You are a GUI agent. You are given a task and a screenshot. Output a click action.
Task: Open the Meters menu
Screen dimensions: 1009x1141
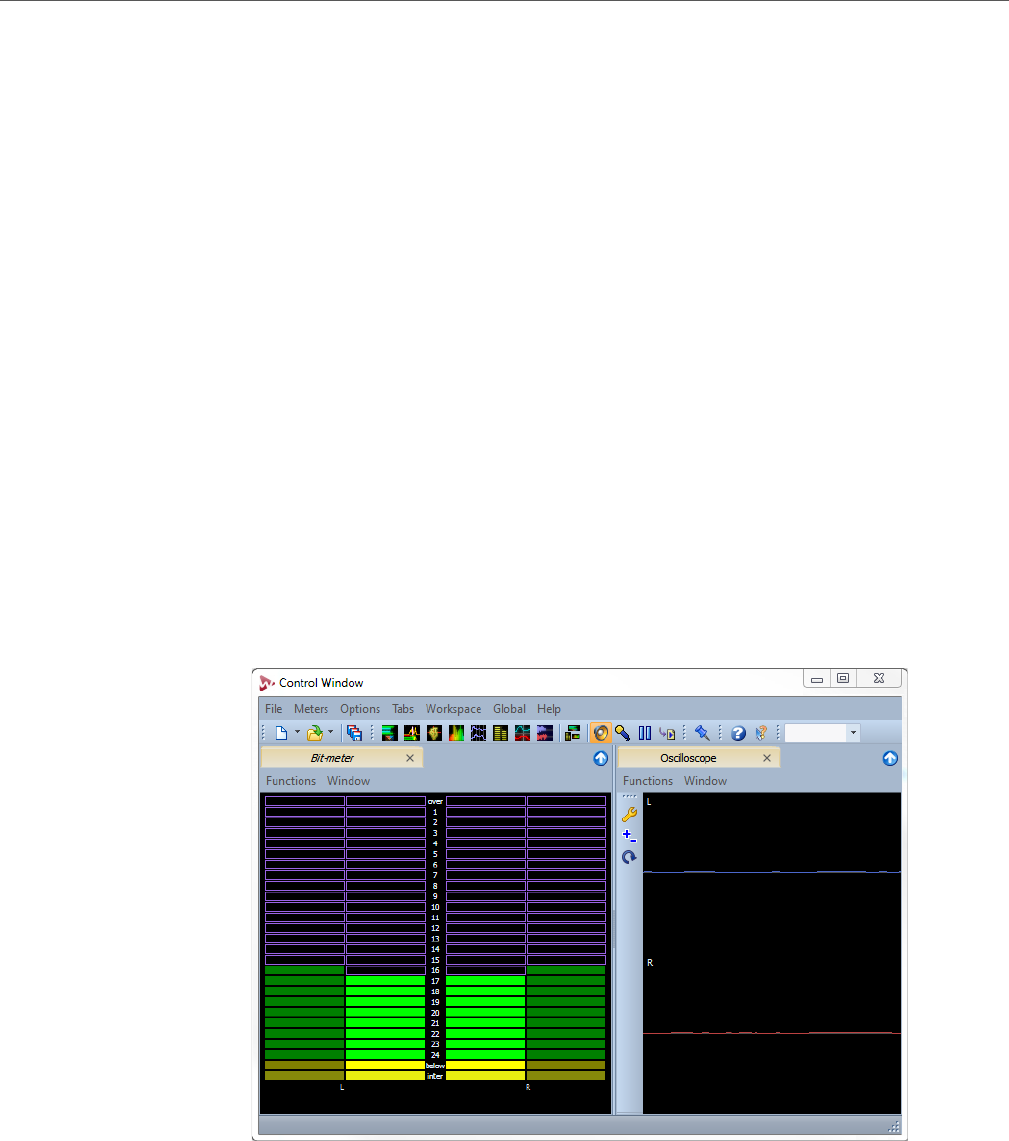311,709
